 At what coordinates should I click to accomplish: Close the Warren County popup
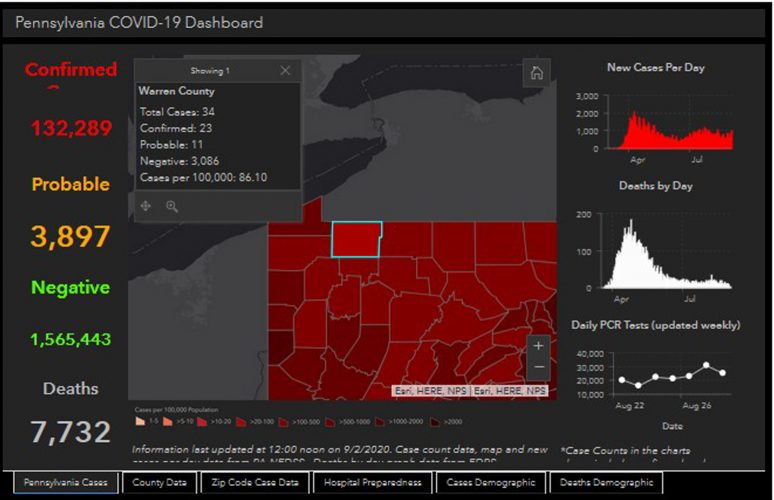285,71
